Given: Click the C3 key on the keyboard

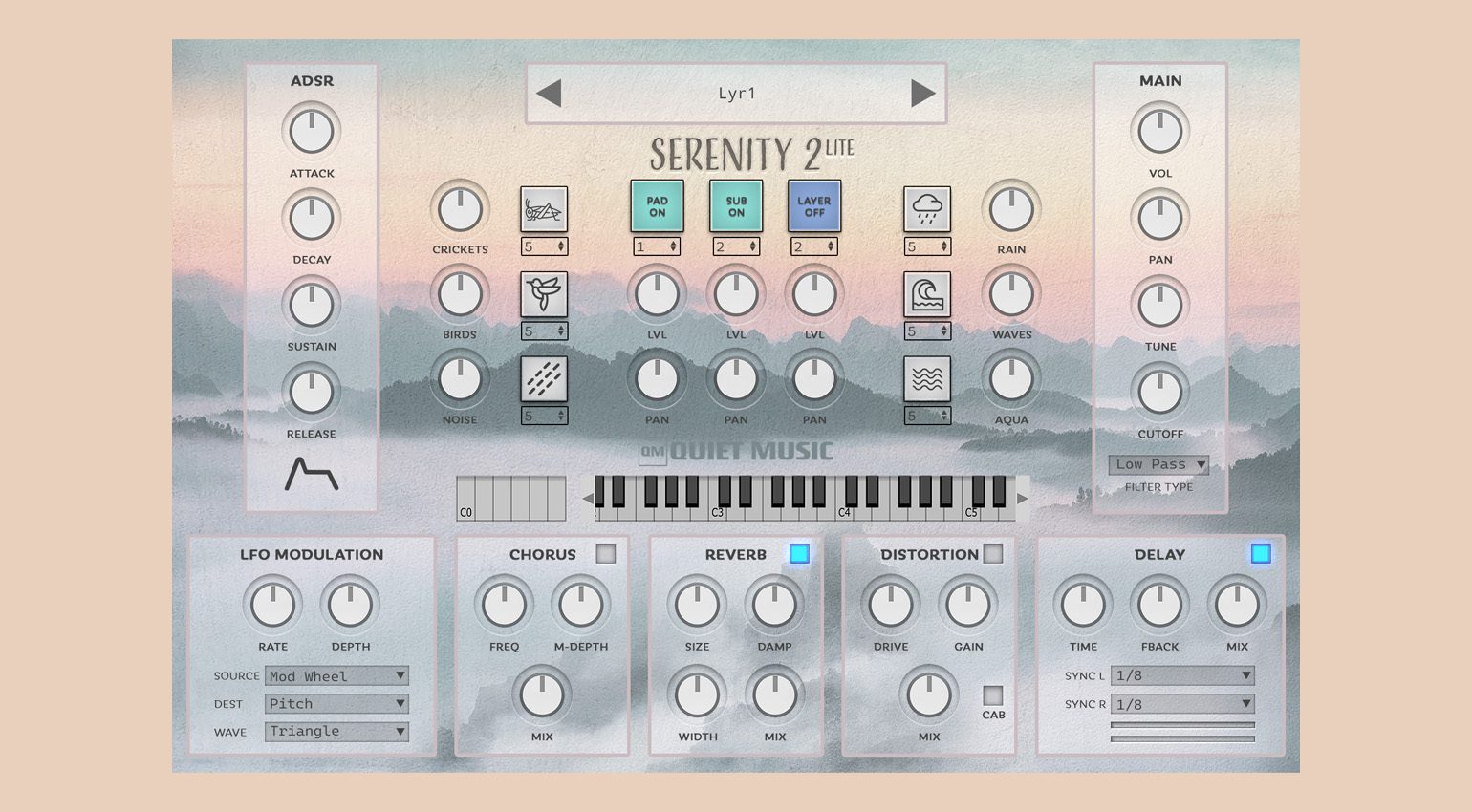Looking at the screenshot, I should pos(718,512).
